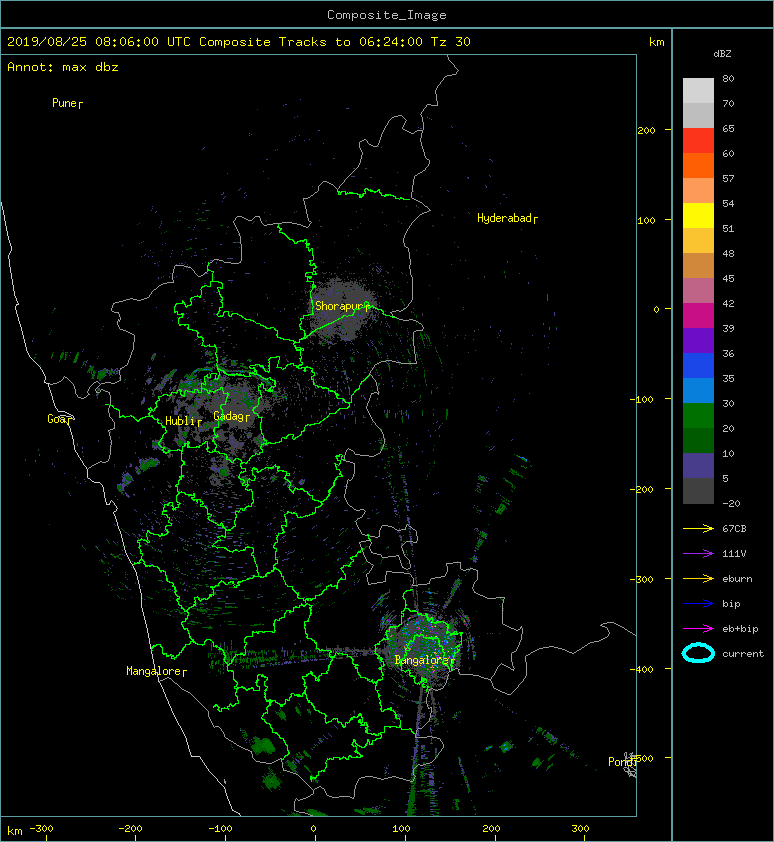774x842 pixels.
Task: Click the 'km' unit label at top right
Action: tap(656, 42)
